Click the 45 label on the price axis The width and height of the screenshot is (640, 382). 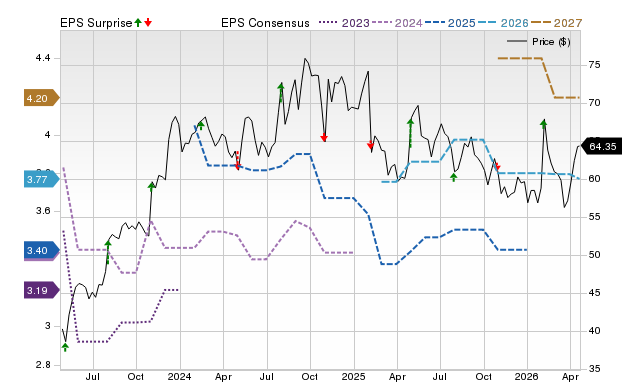click(594, 293)
